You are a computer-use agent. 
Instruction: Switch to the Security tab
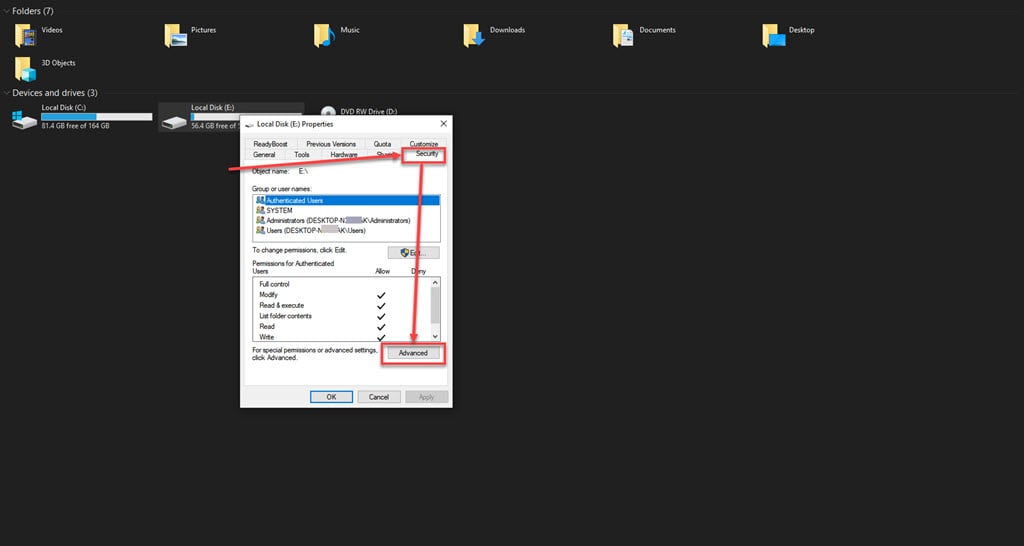click(x=426, y=153)
